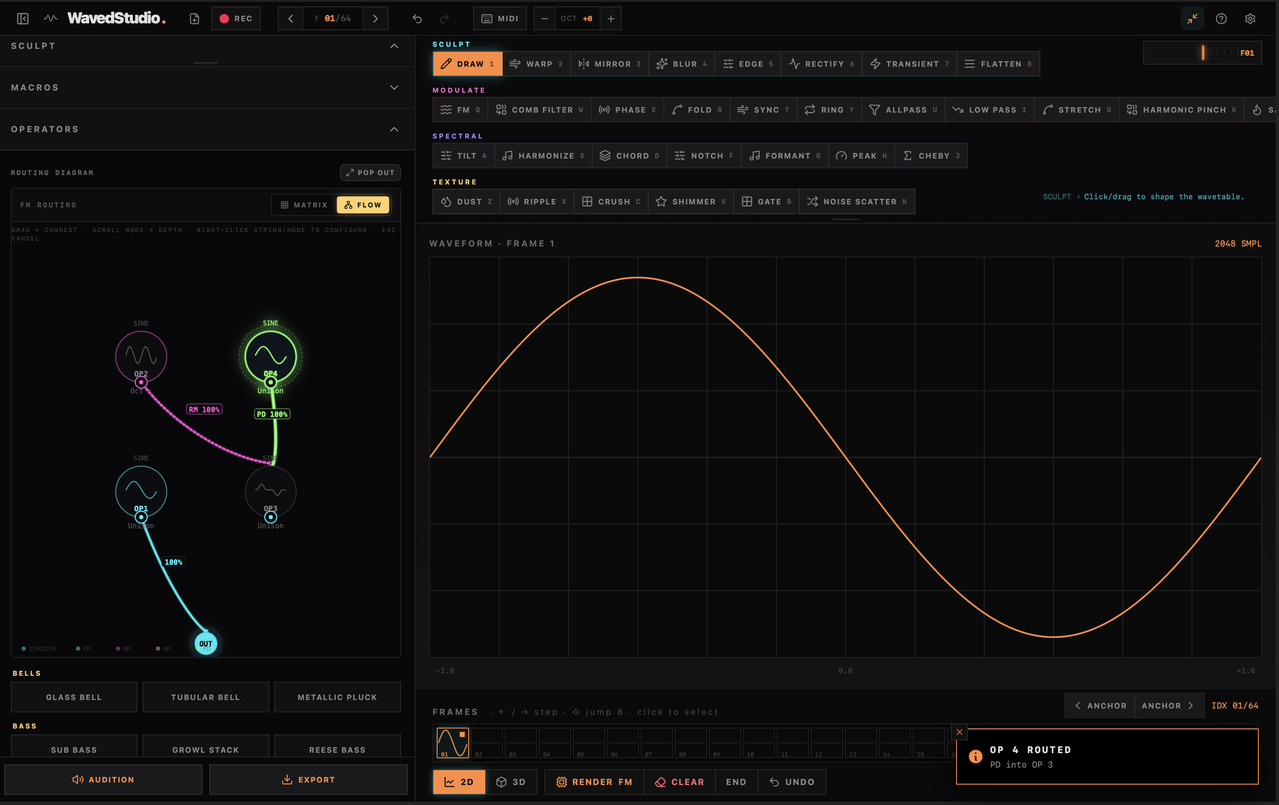Load the Glass Bell preset

tap(74, 697)
